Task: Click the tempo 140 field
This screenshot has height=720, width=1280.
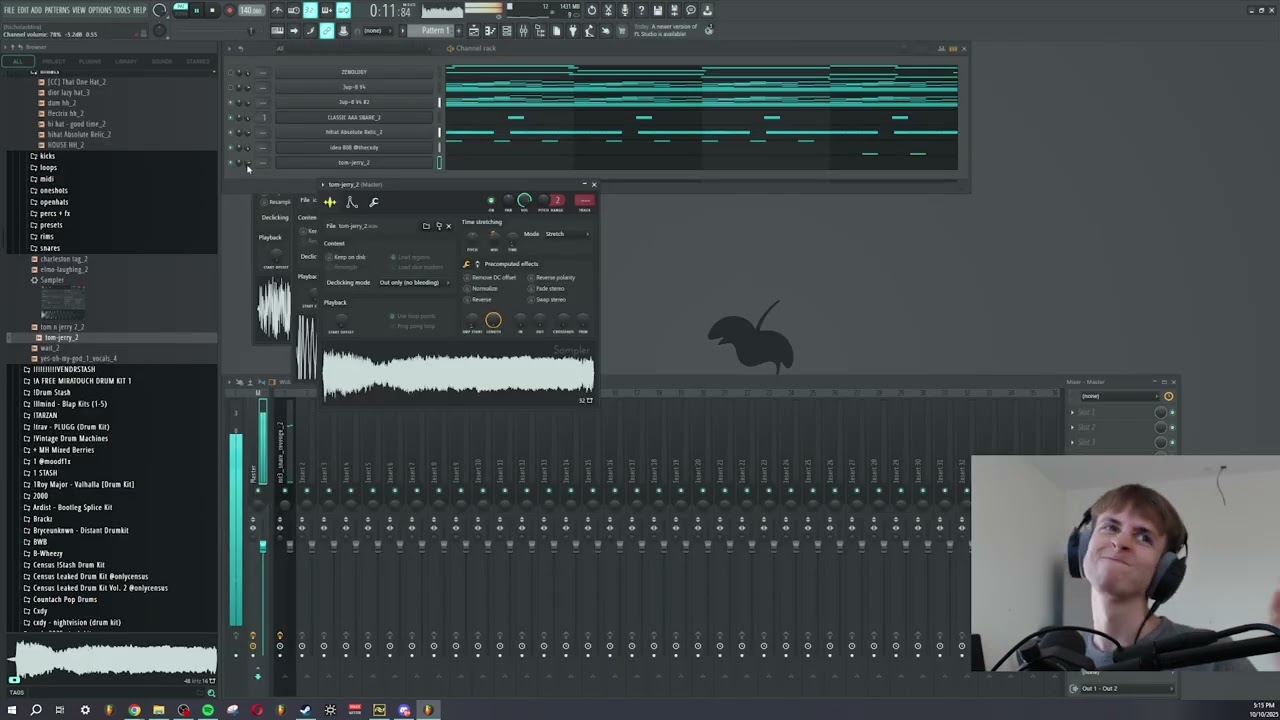Action: tap(250, 10)
